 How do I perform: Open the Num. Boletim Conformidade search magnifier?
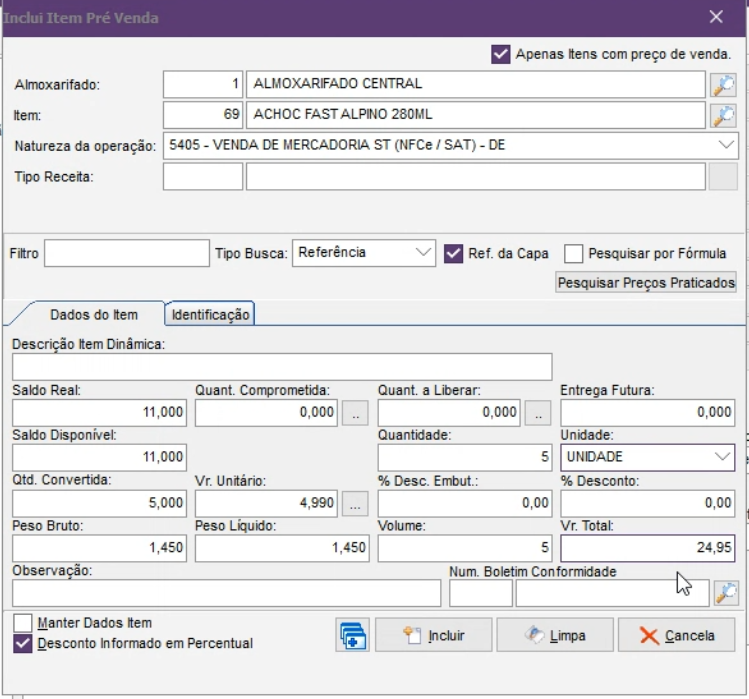(x=726, y=593)
